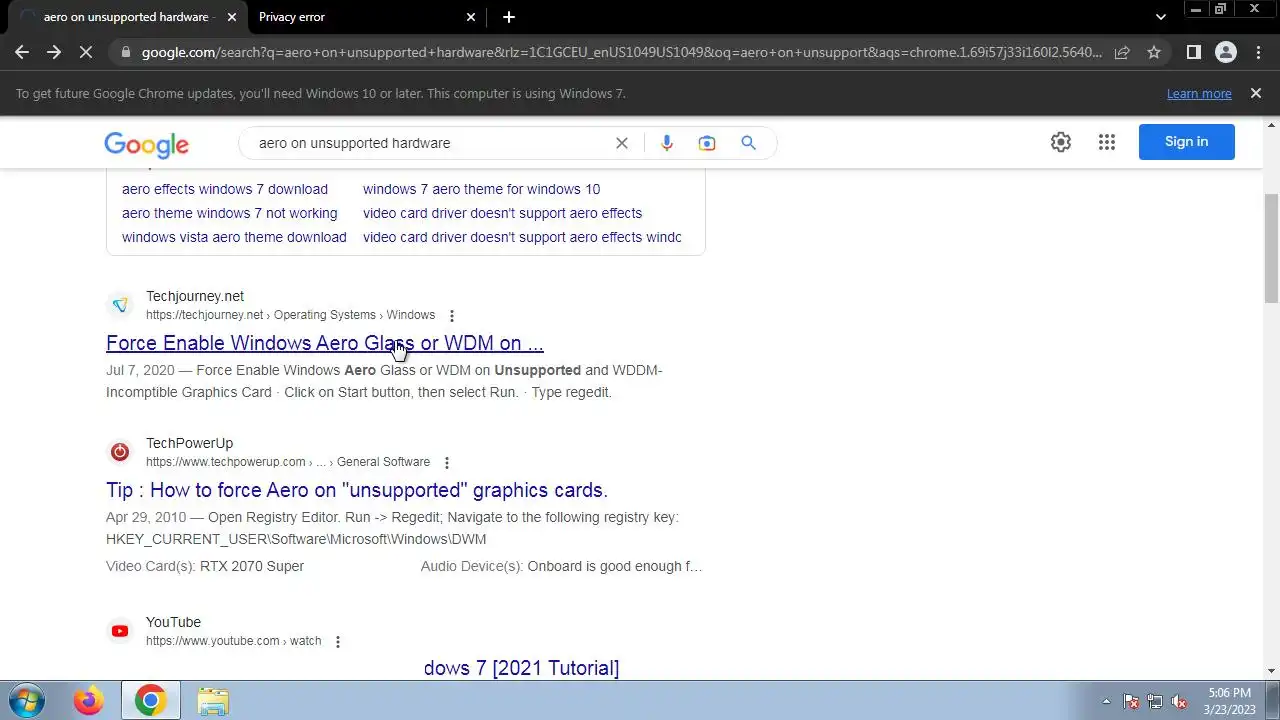The width and height of the screenshot is (1280, 720).
Task: Open Techjourney.net result options menu
Action: click(x=452, y=316)
